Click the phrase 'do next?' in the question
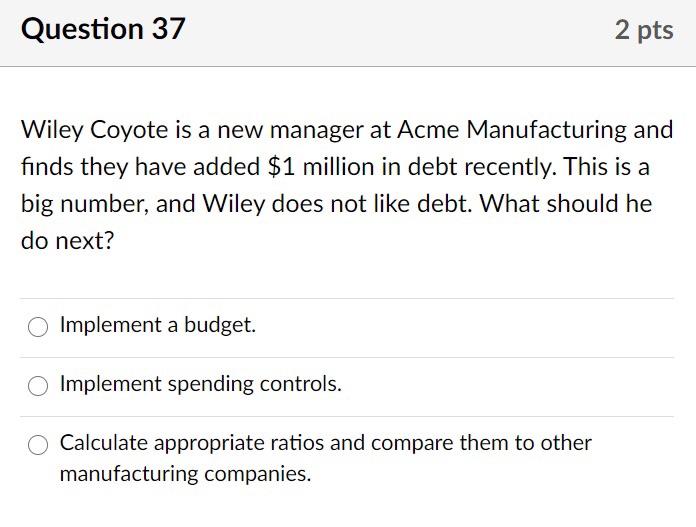This screenshot has height=527, width=696. pos(67,242)
